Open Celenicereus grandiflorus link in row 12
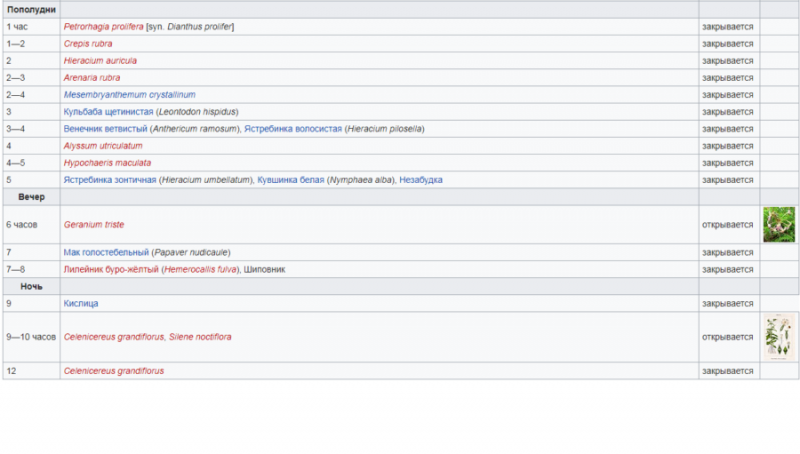800x454 pixels. click(114, 371)
